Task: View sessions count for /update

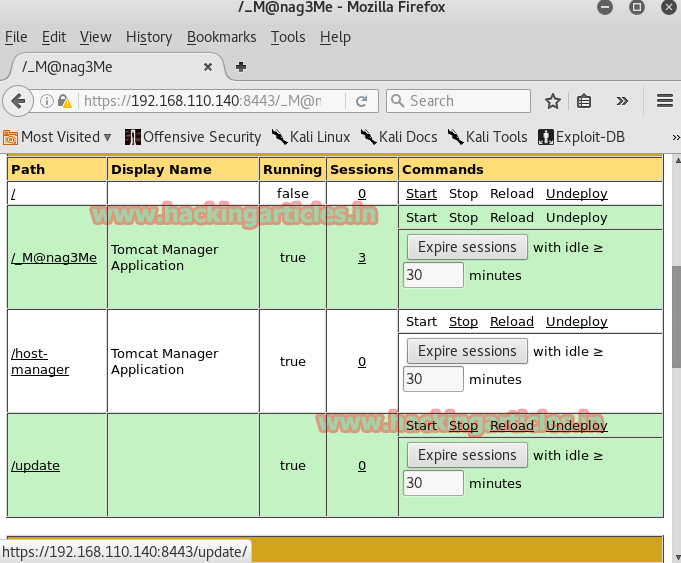Action: pyautogui.click(x=362, y=466)
